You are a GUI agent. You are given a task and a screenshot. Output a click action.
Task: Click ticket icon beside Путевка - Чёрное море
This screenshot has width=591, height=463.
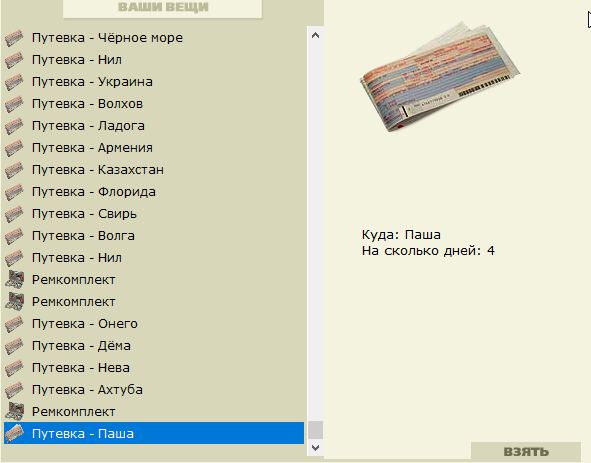[14, 38]
